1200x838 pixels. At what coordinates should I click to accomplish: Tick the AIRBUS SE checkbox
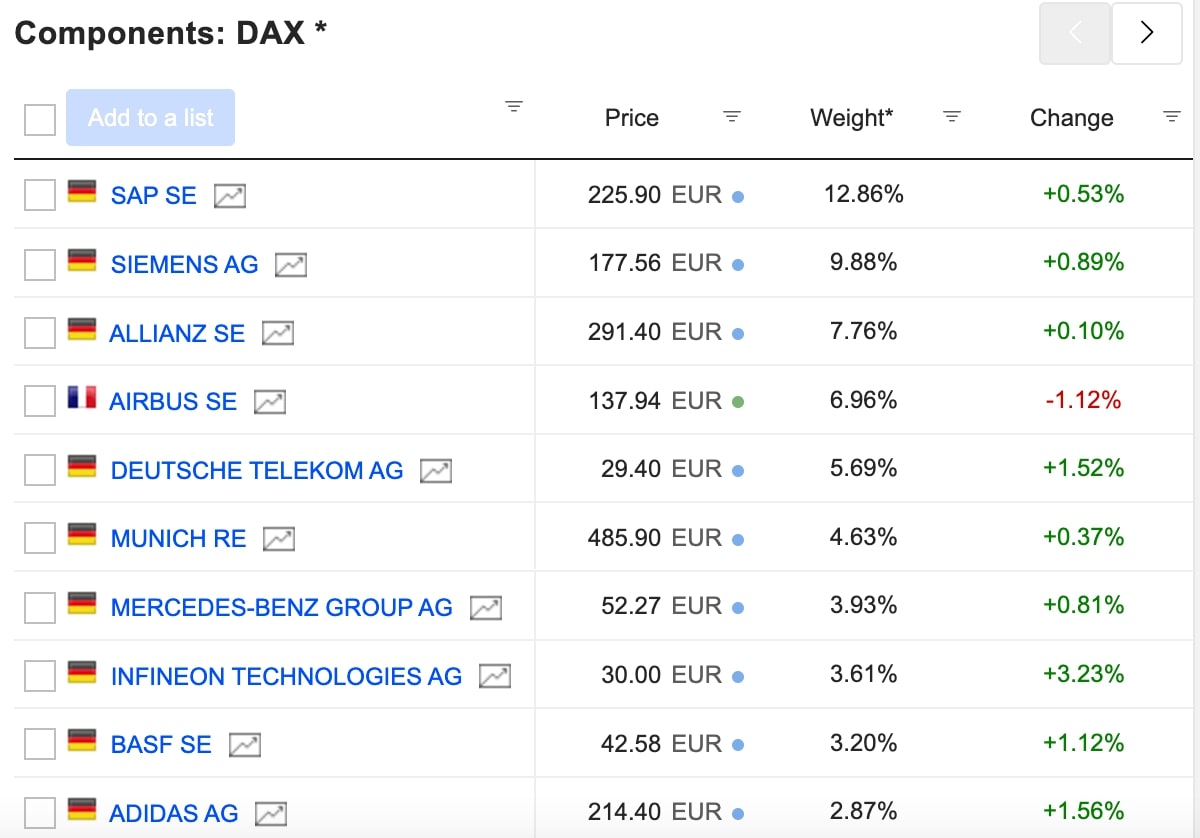[40, 401]
